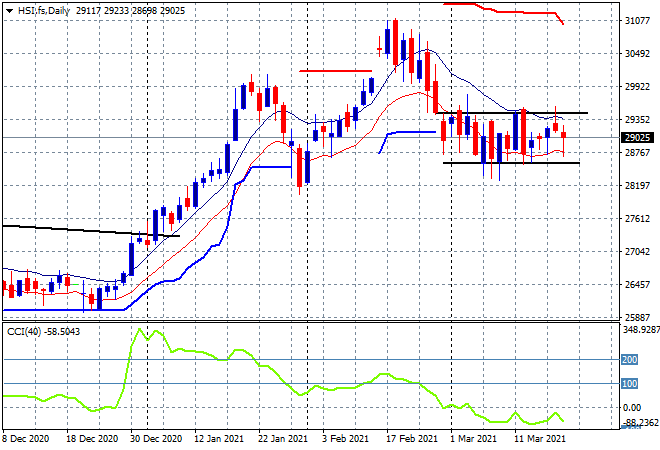
Task: Click the 30 Dec 2020 date label
Action: [155, 438]
